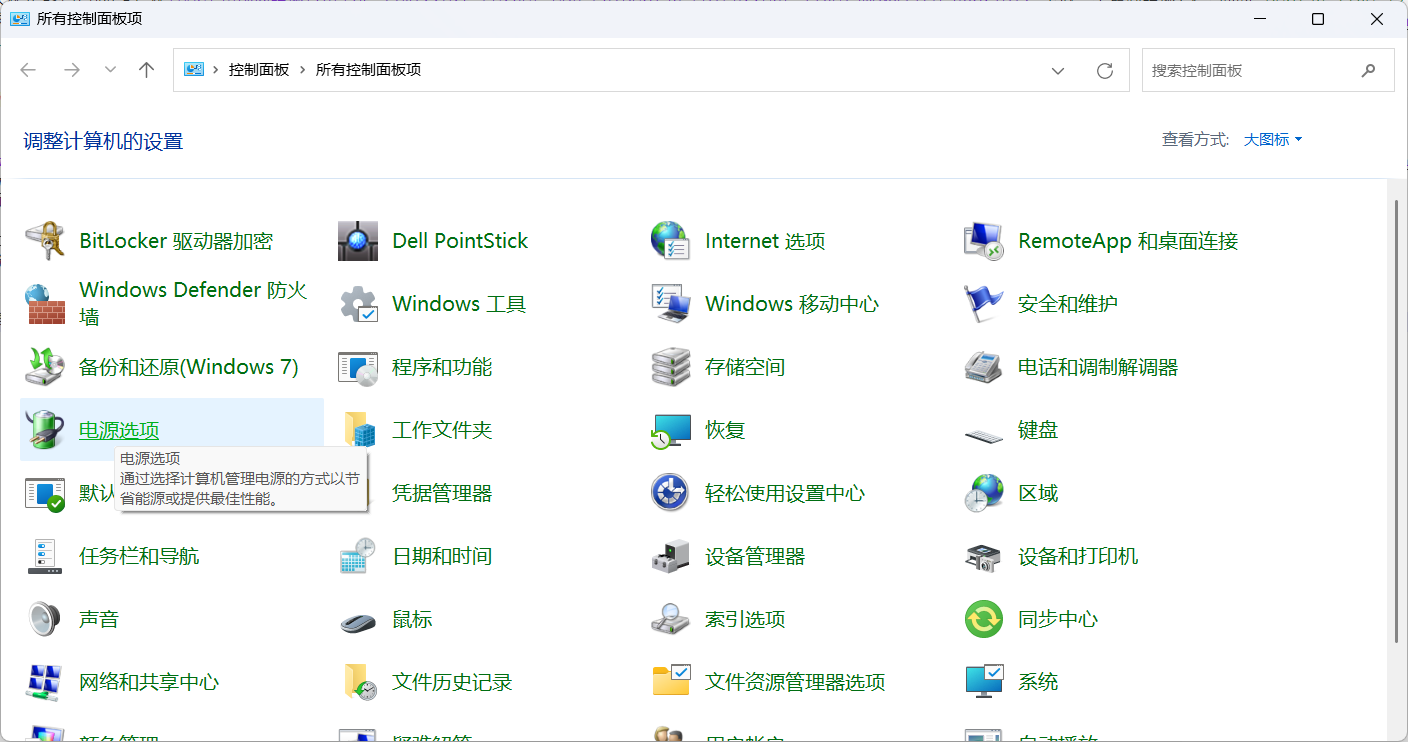Open the 程序和功能 link
Image resolution: width=1408 pixels, height=742 pixels.
point(442,367)
